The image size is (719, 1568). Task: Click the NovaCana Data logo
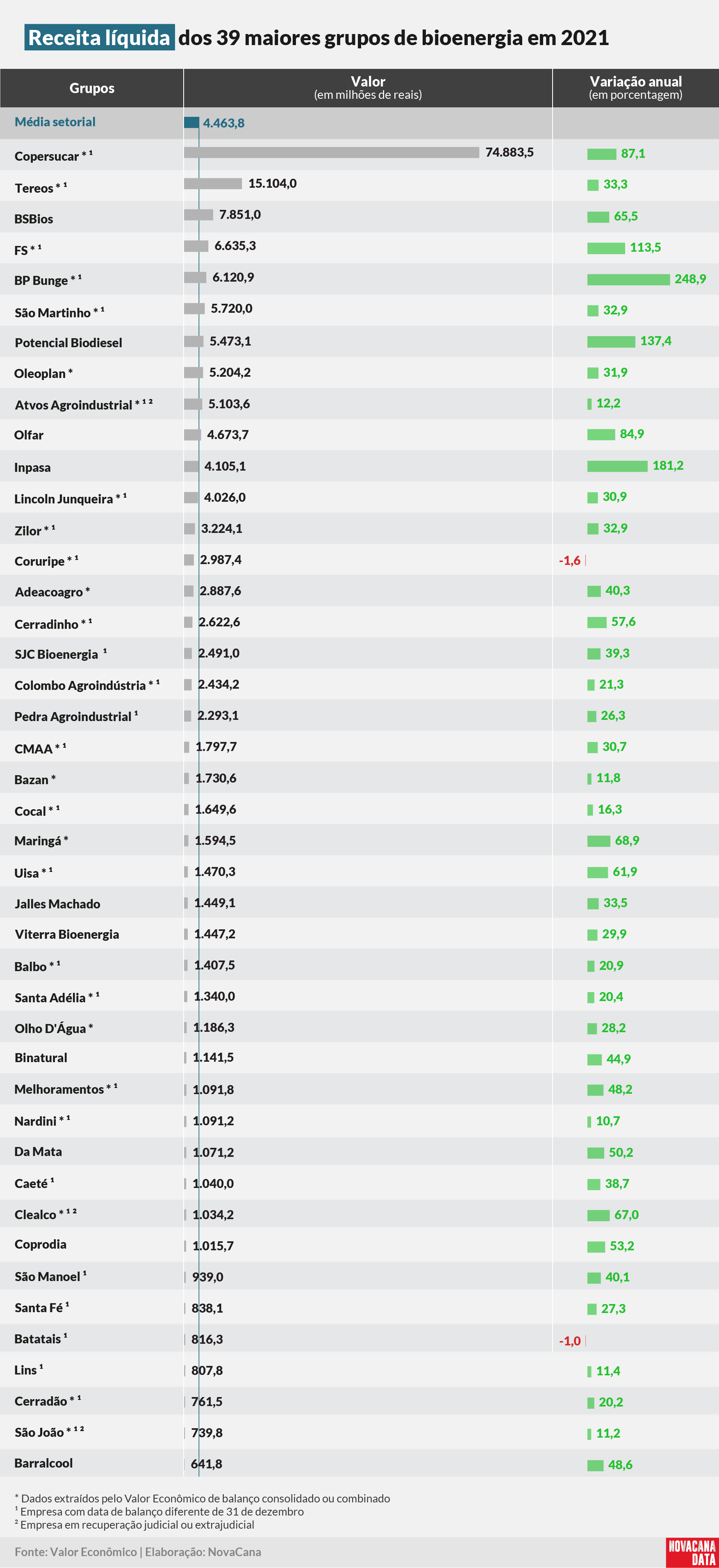[692, 1552]
